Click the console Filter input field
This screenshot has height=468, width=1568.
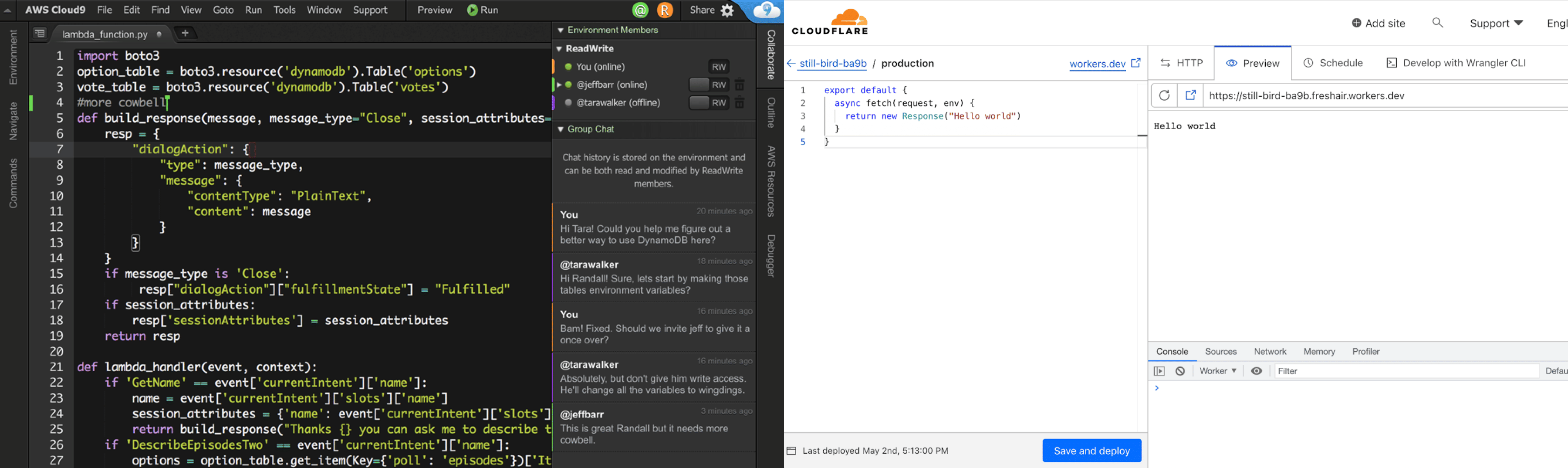pyautogui.click(x=1406, y=371)
